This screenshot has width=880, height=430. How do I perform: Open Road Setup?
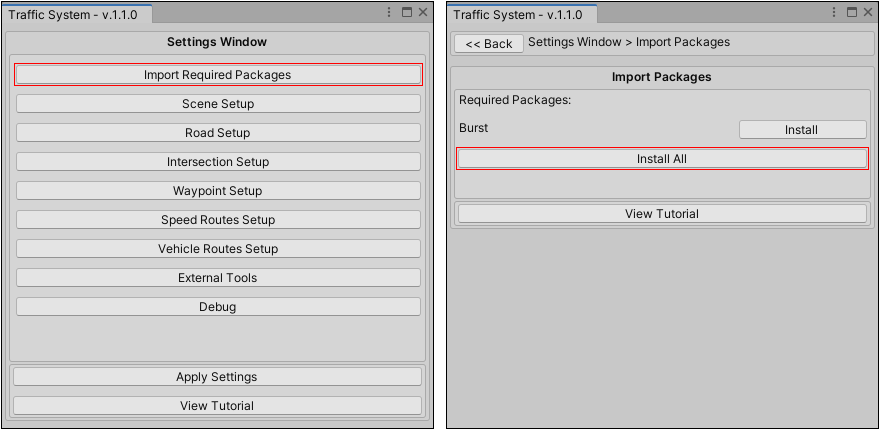click(x=218, y=133)
